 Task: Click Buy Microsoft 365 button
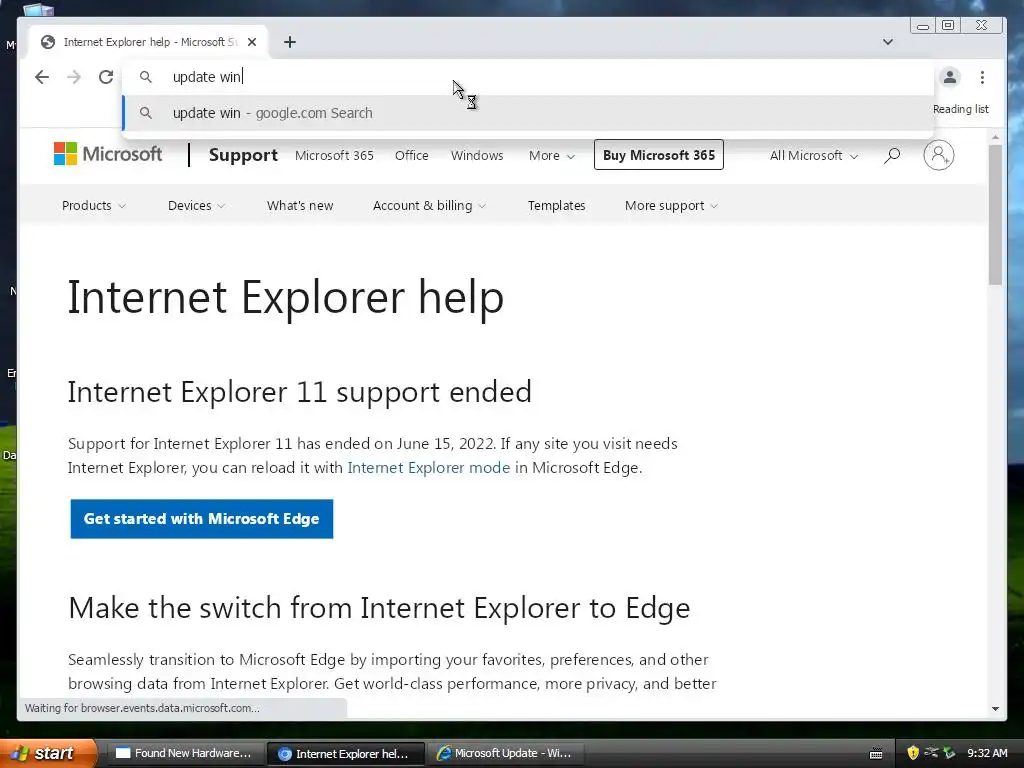658,155
